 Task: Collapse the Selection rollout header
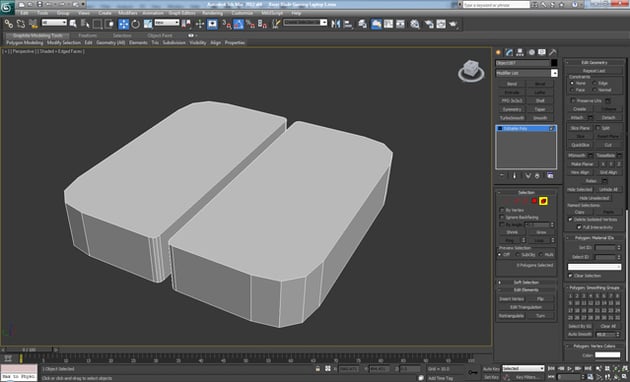point(526,192)
